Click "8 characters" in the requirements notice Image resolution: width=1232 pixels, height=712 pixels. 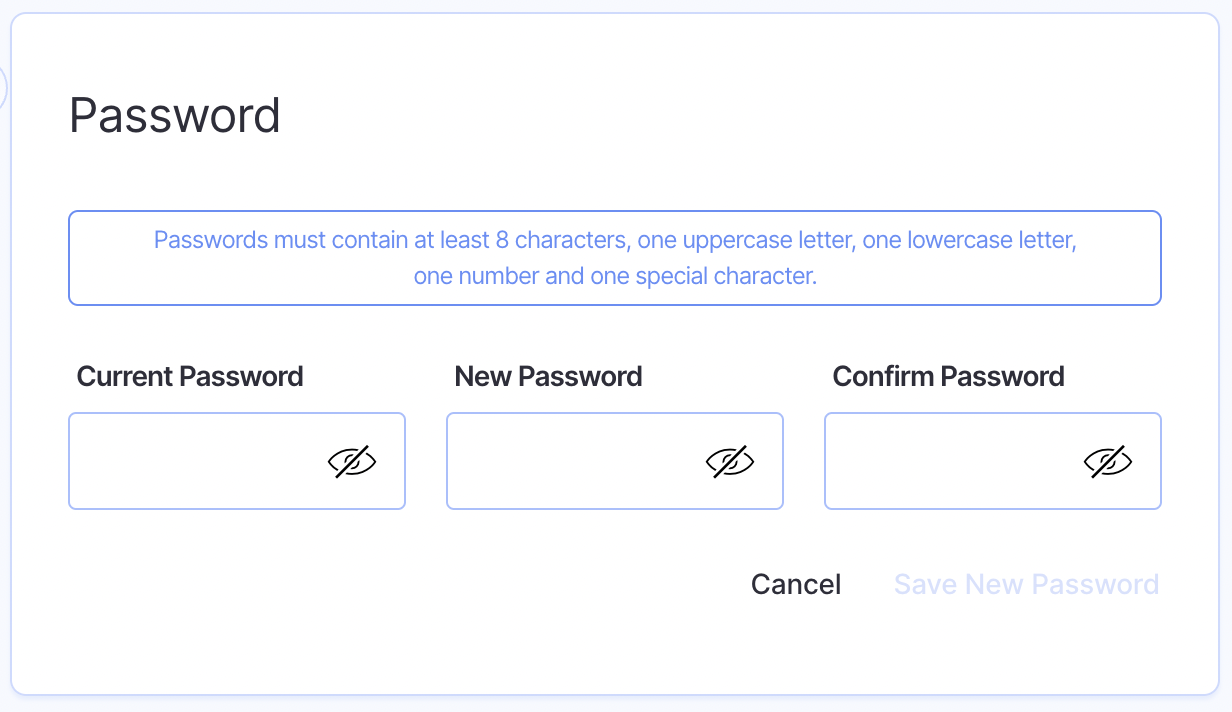[566, 241]
